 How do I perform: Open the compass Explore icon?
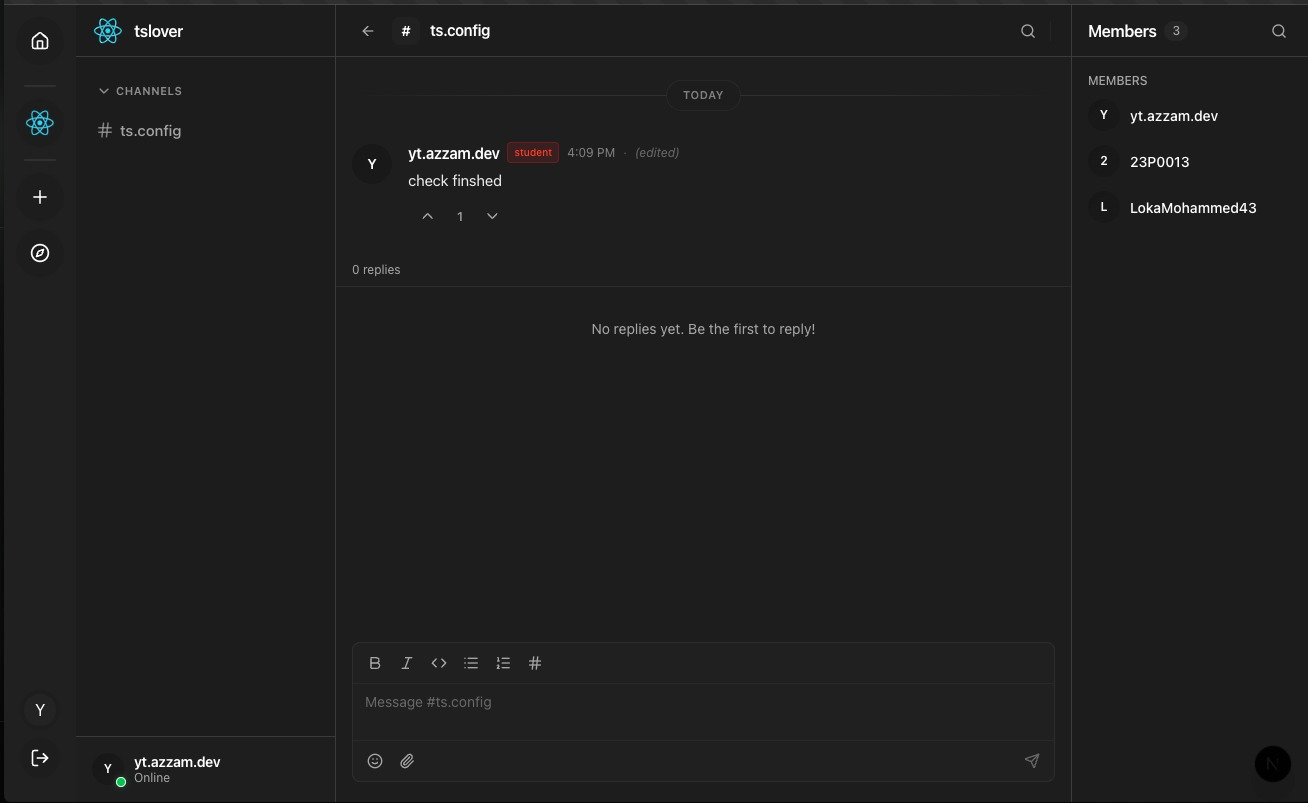(x=40, y=253)
